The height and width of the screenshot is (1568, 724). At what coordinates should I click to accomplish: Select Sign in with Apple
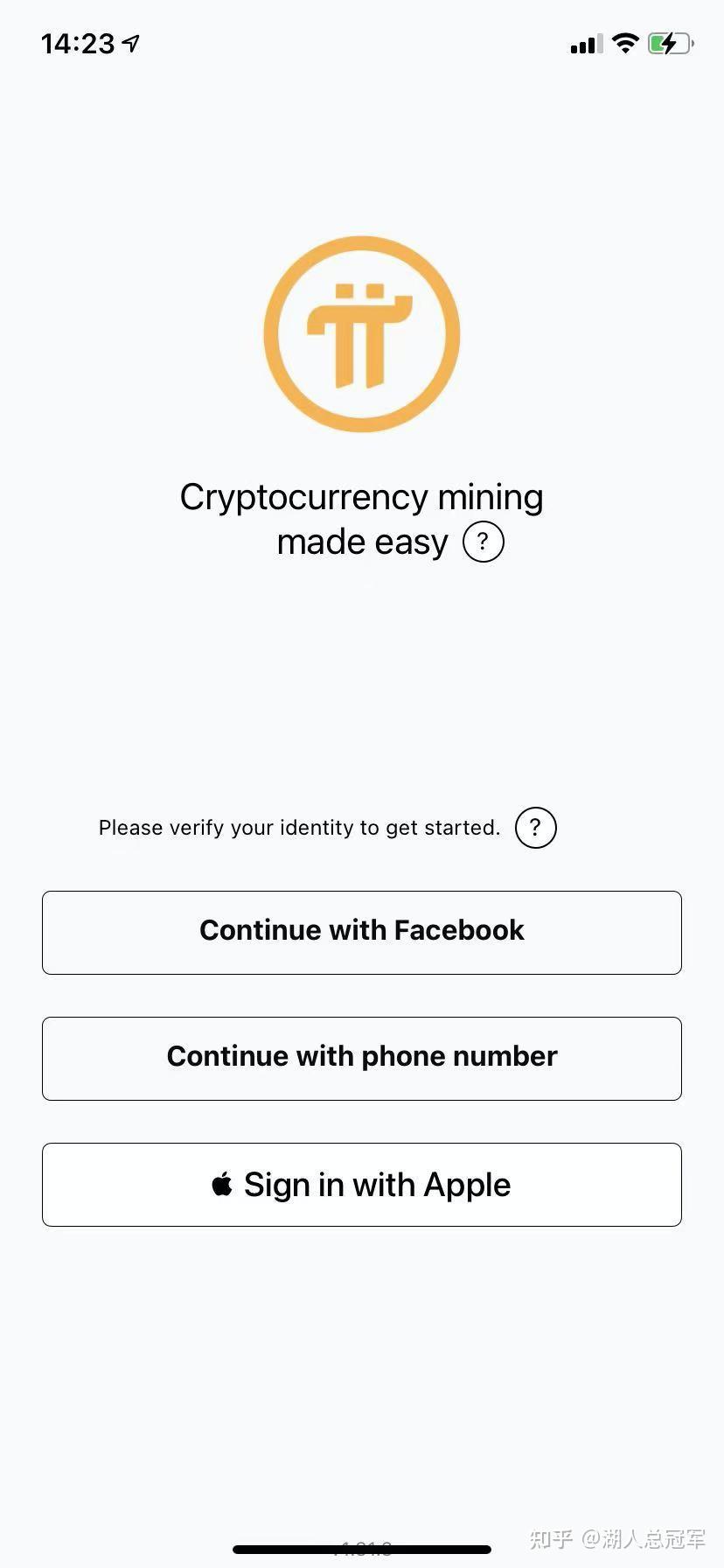pos(362,1185)
